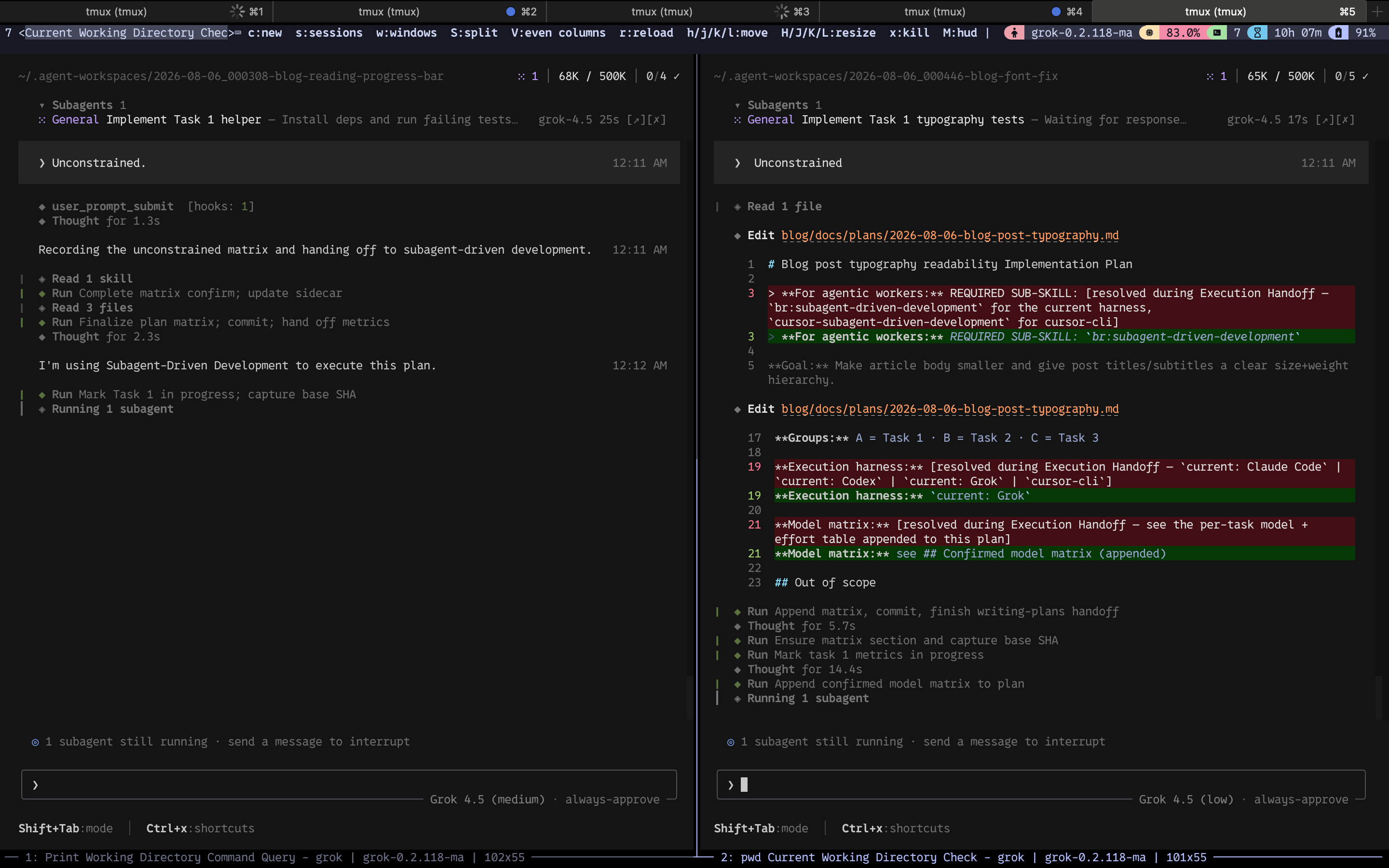This screenshot has width=1389, height=868.
Task: Click the checkmark next to 0/5
Action: tap(1365, 76)
